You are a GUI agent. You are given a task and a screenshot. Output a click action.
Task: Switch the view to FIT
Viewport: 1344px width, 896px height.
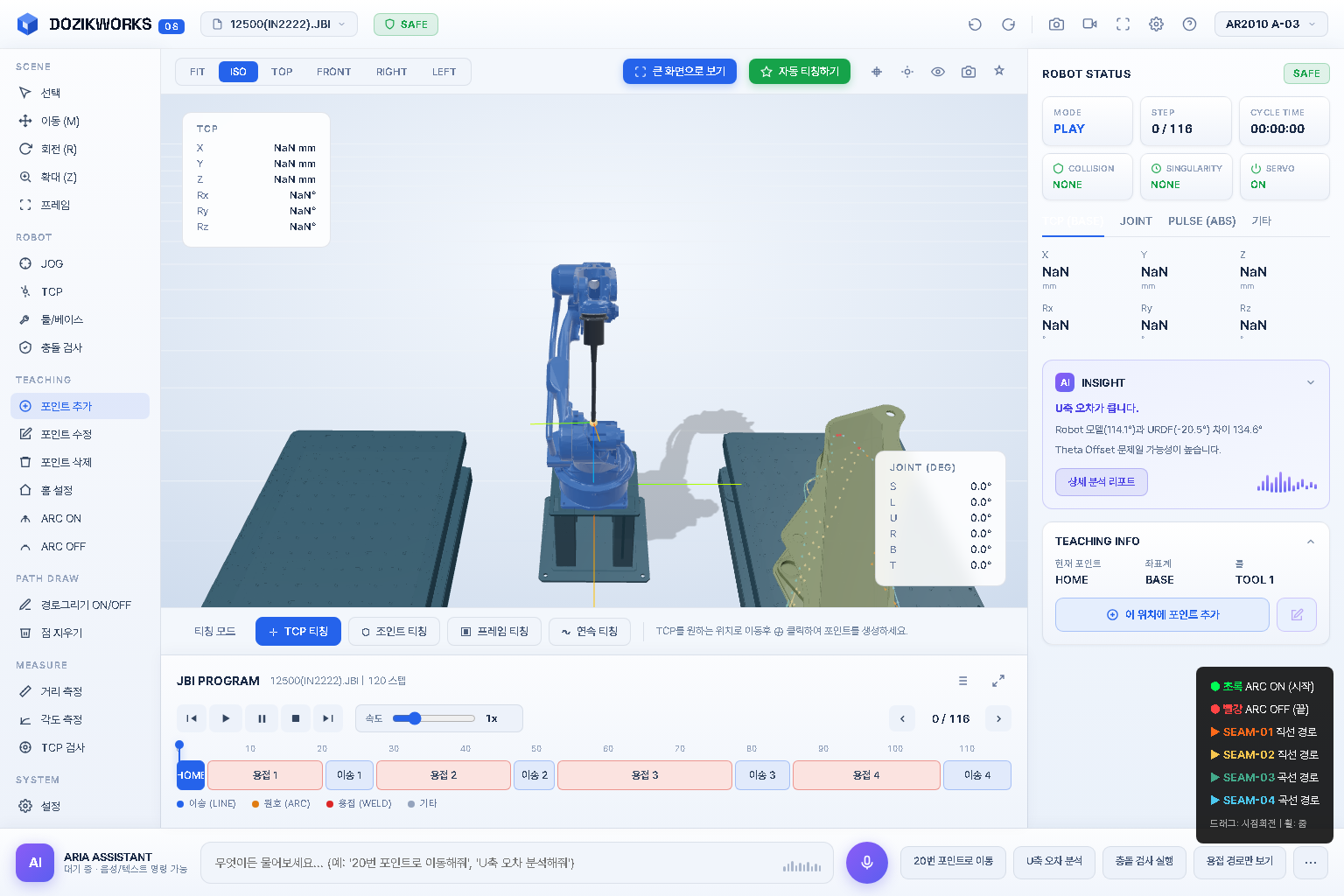pos(198,72)
